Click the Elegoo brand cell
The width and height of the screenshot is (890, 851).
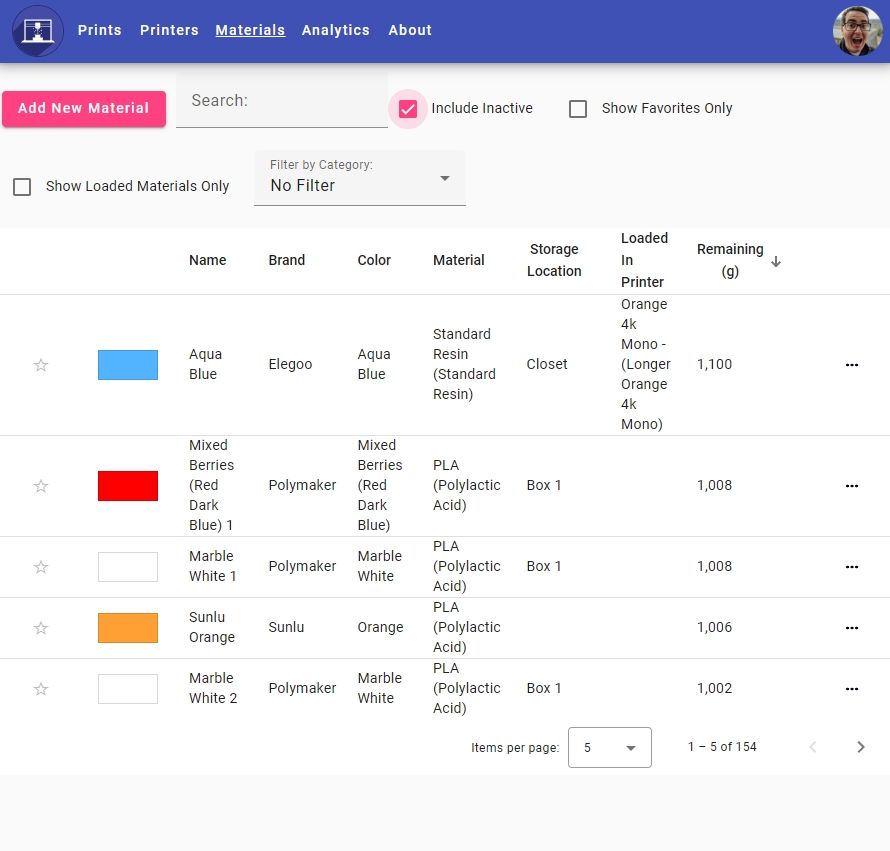[x=290, y=364]
